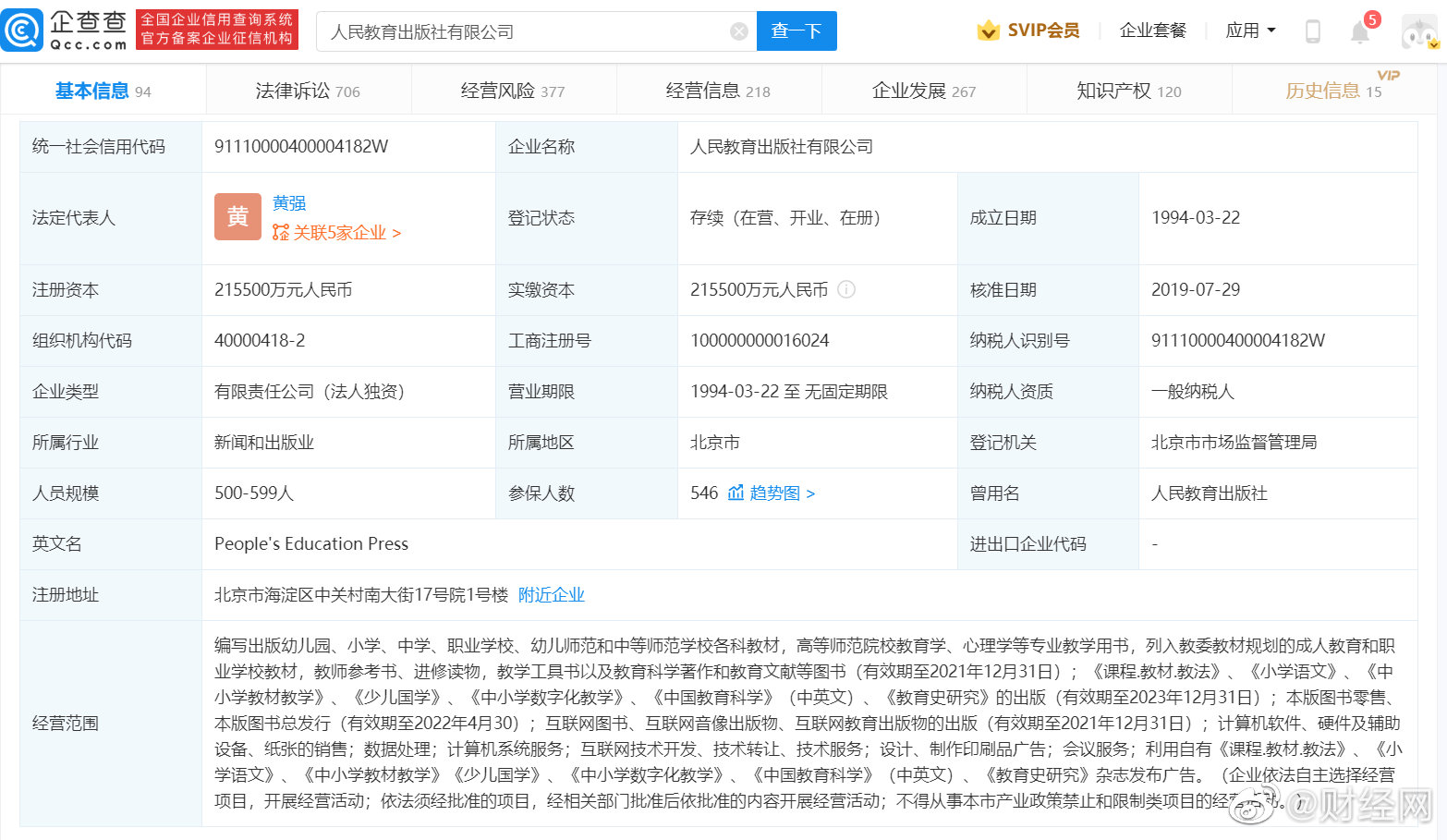The image size is (1447, 840).
Task: Open 关联5家企业 link
Action: (x=347, y=232)
